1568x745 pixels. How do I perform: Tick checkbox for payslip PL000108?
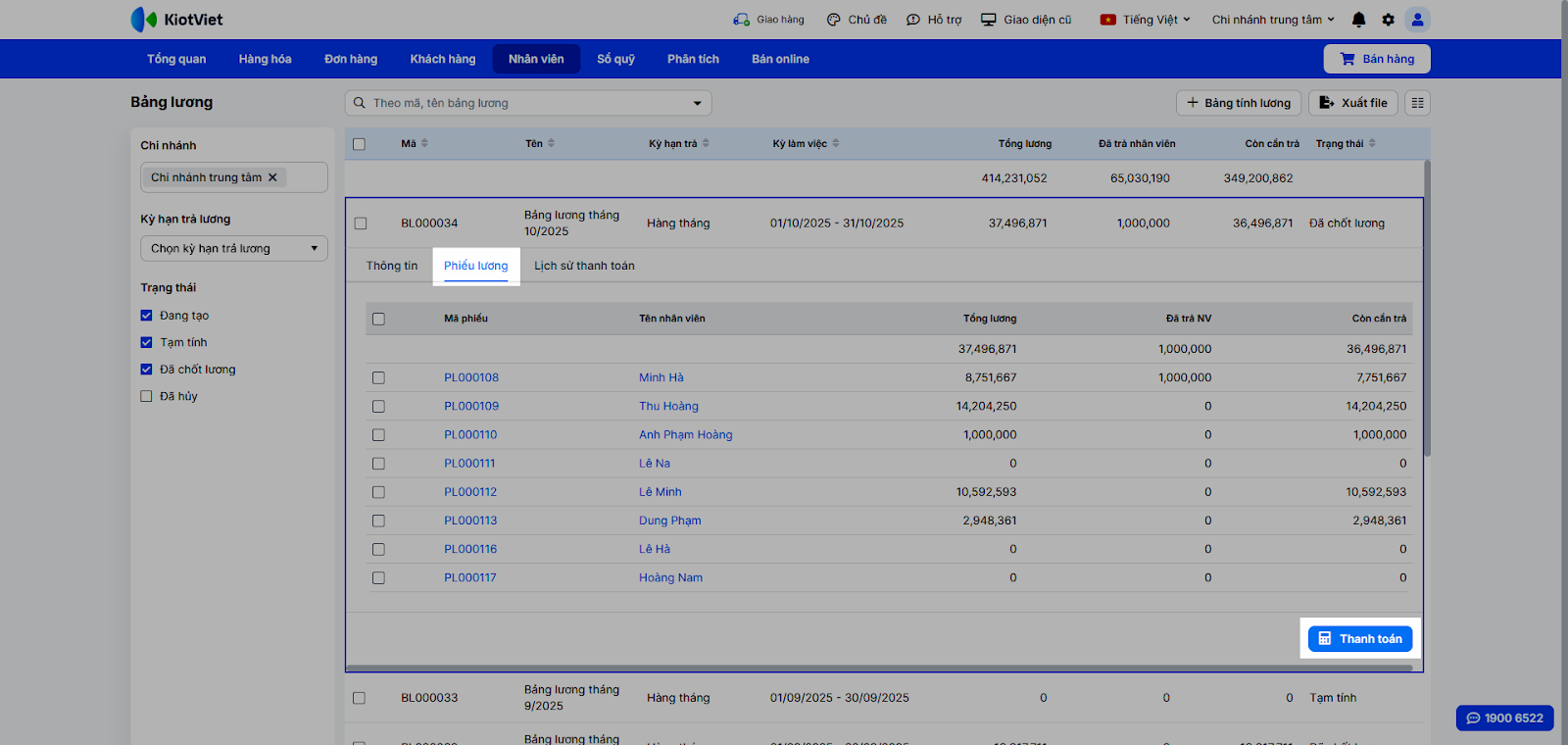(378, 377)
